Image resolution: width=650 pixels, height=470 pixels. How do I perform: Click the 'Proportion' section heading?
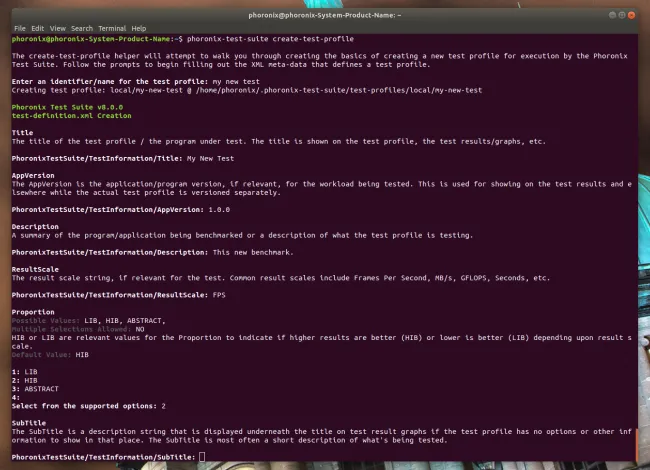point(33,312)
